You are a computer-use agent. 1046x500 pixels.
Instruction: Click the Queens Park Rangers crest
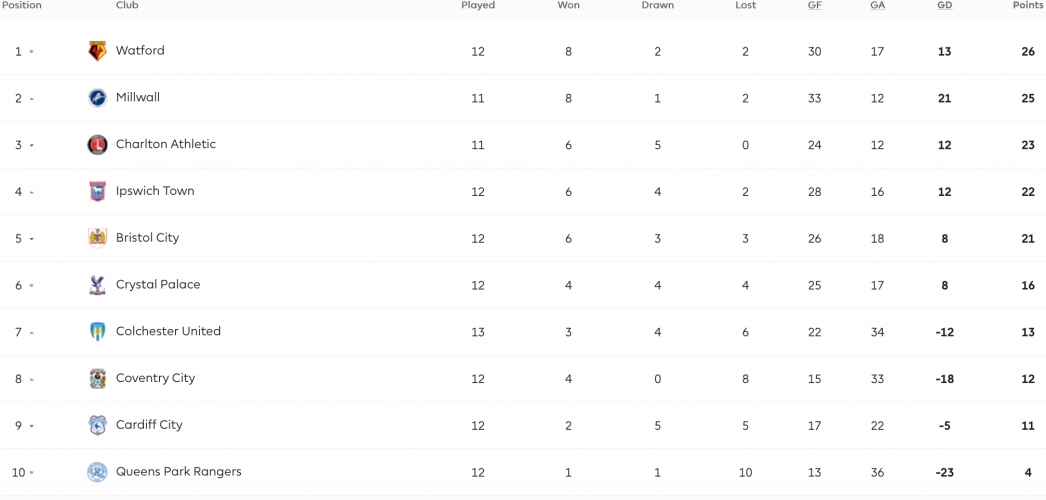click(97, 472)
